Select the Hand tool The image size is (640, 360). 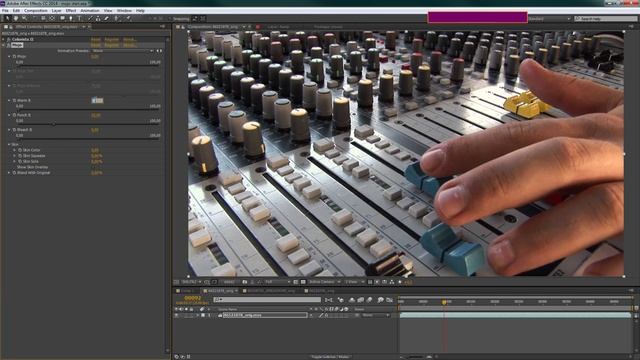click(x=16, y=18)
